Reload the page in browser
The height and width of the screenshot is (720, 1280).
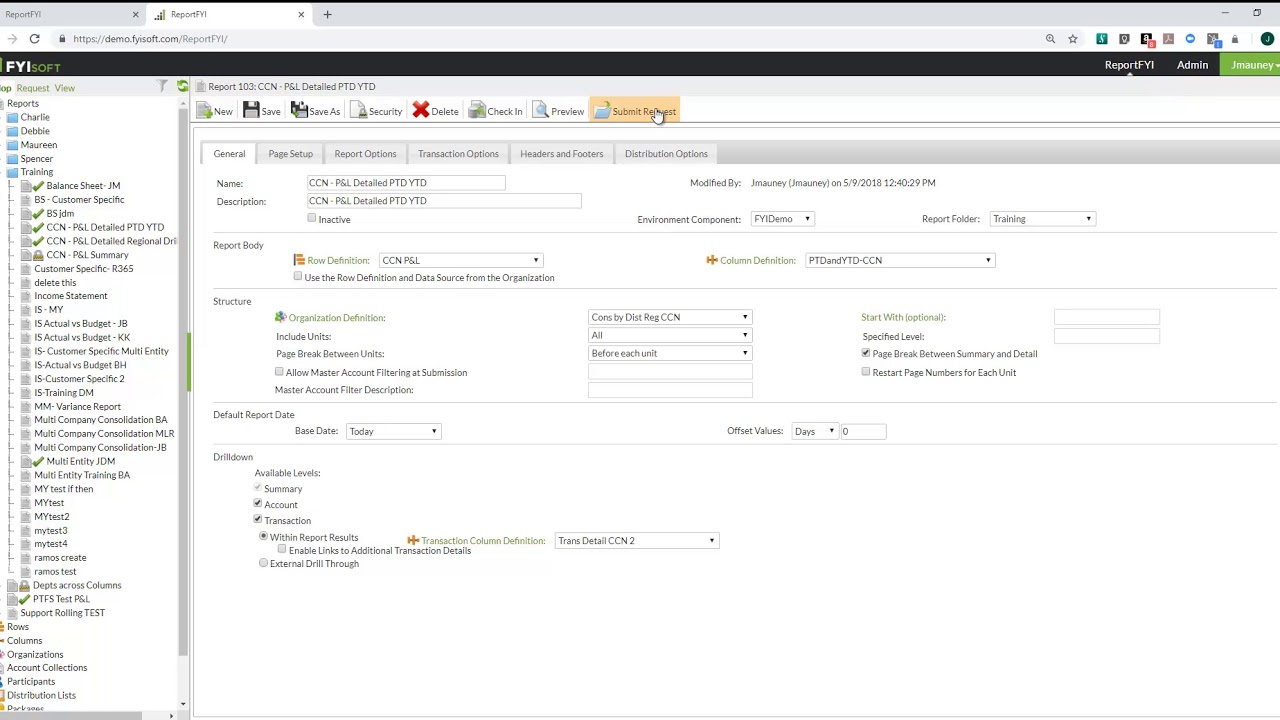pyautogui.click(x=34, y=39)
